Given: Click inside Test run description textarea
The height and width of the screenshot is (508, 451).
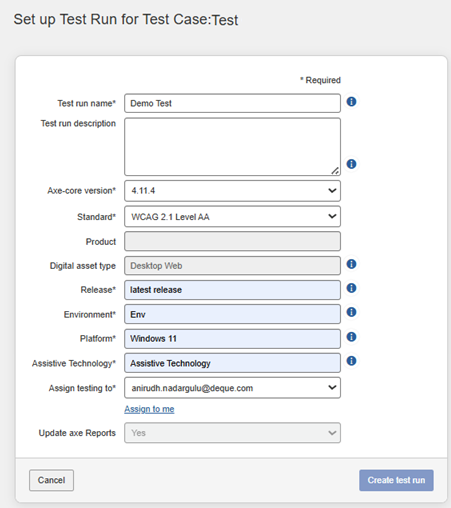Looking at the screenshot, I should click(x=232, y=147).
